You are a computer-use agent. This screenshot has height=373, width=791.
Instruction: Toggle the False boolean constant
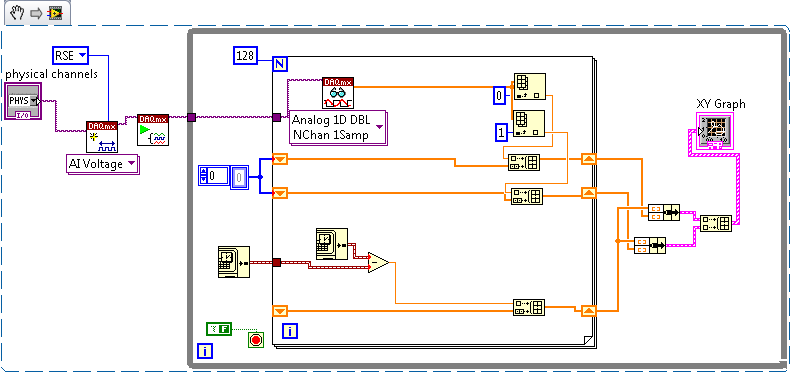[219, 329]
